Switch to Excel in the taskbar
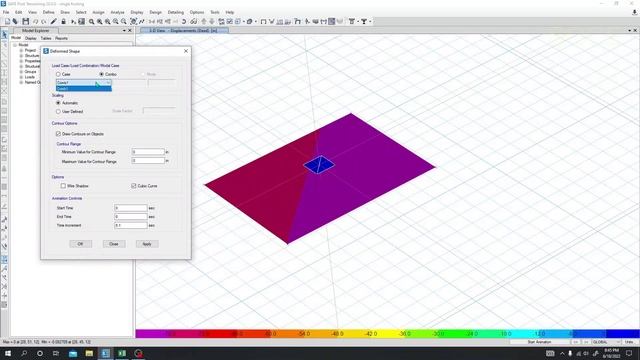Screen dimensions: 640x360 coord(122,353)
